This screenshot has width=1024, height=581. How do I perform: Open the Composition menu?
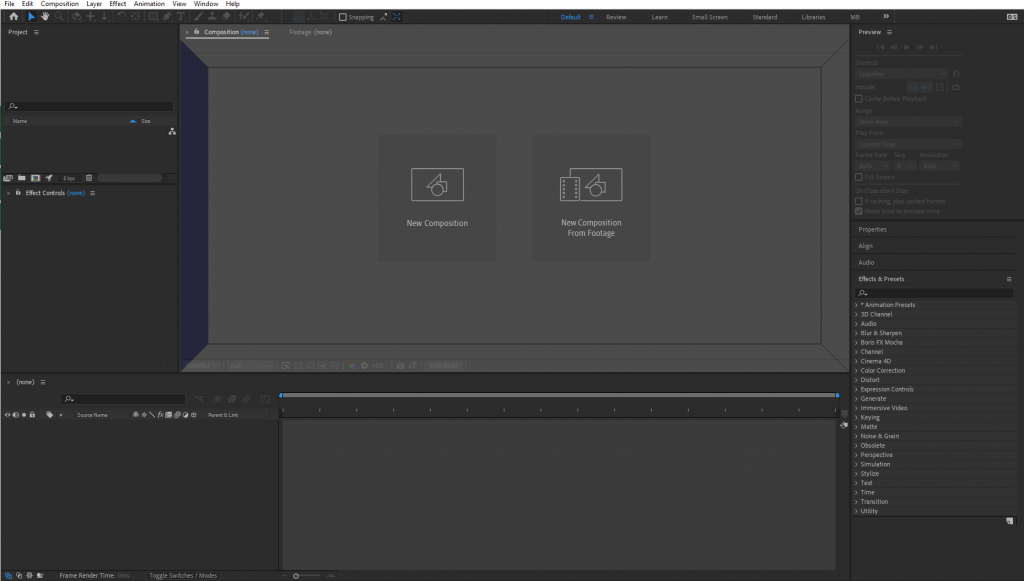click(59, 4)
